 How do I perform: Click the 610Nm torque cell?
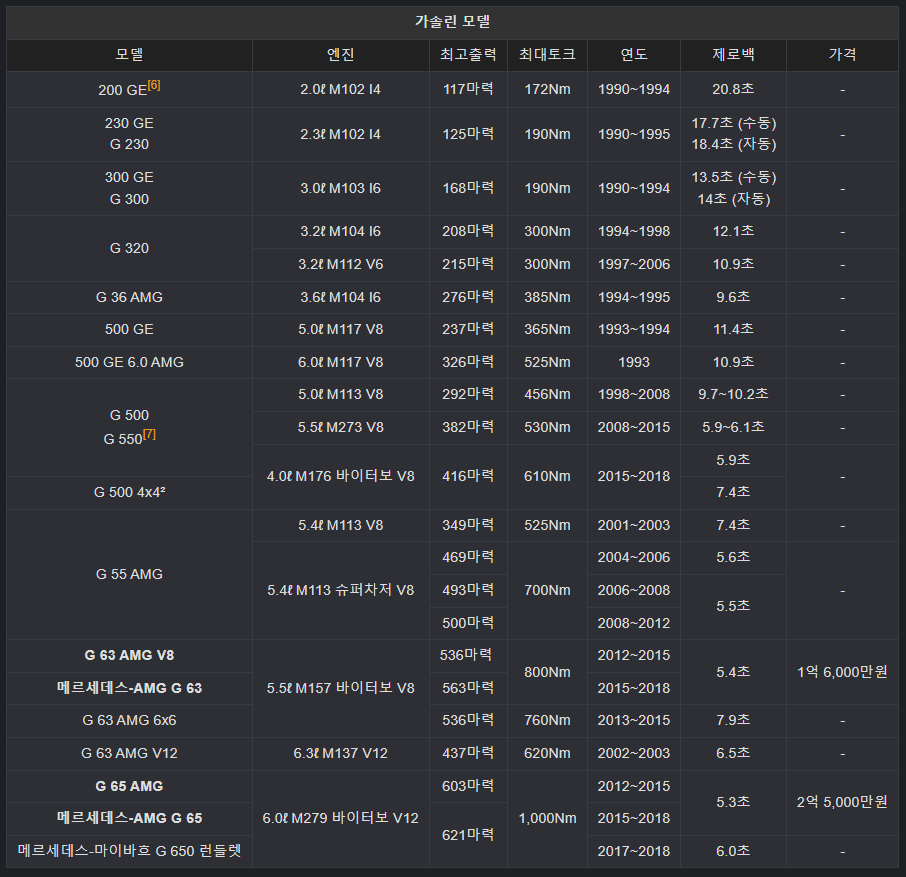pos(547,477)
